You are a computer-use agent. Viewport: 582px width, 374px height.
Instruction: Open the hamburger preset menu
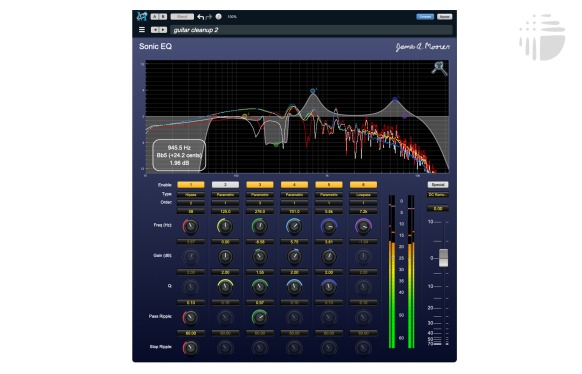pyautogui.click(x=142, y=30)
